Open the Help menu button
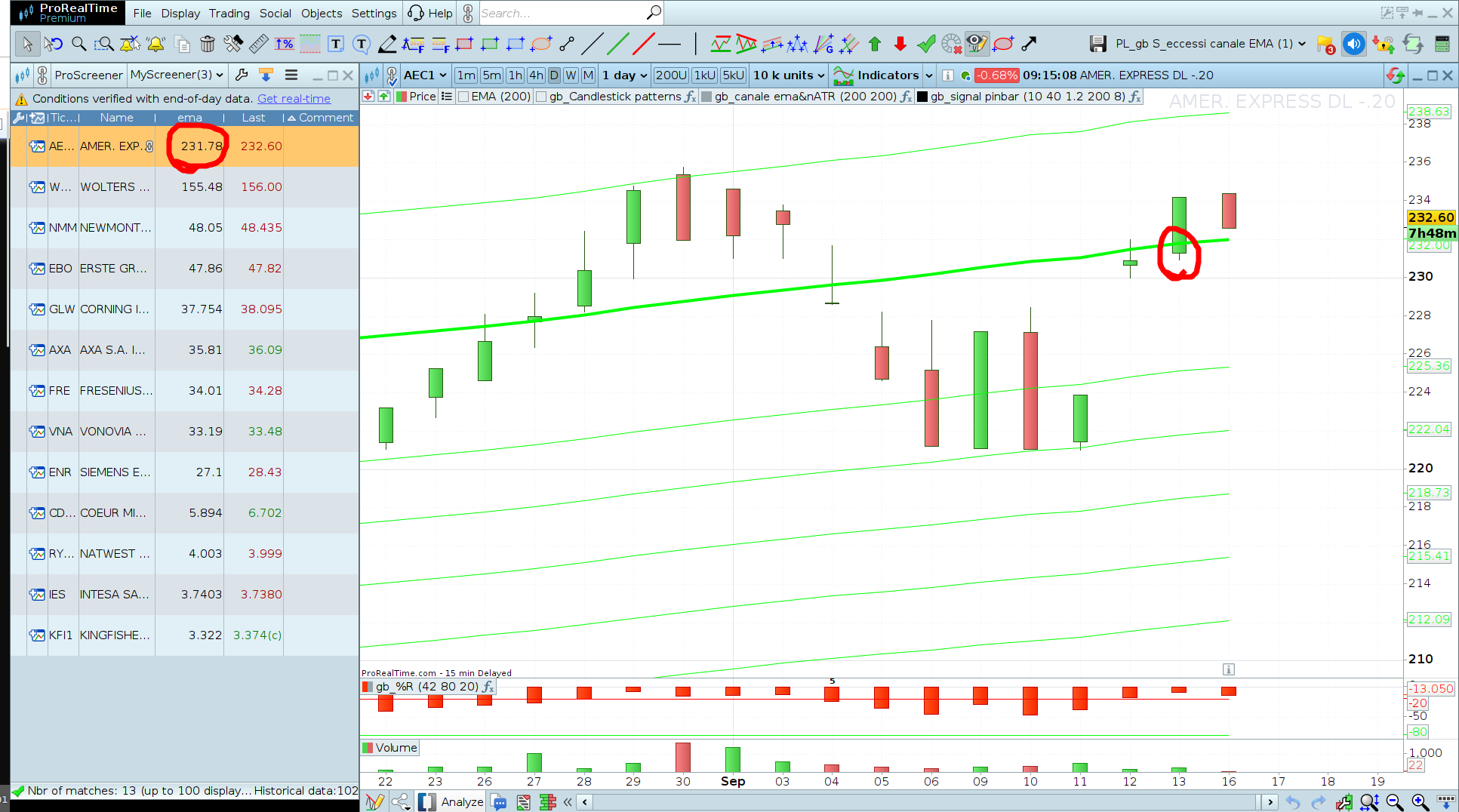The height and width of the screenshot is (812, 1459). pos(431,14)
